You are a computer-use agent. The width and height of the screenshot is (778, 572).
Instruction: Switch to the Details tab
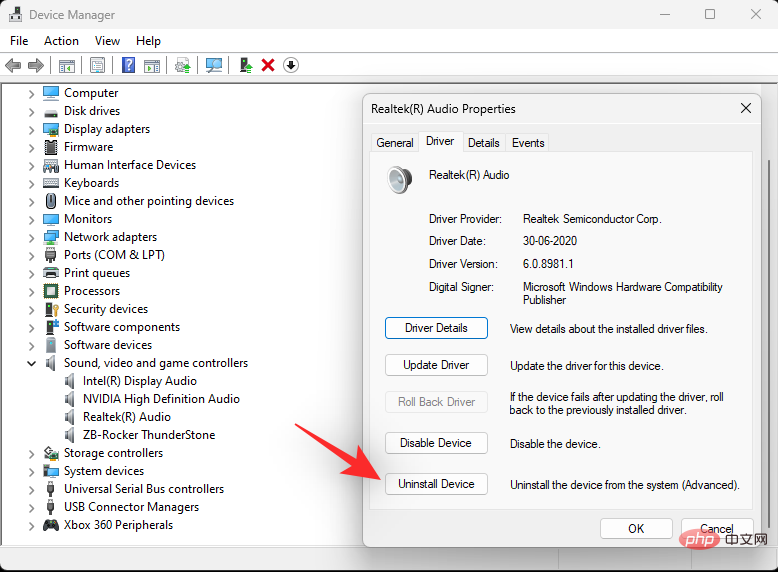point(484,143)
